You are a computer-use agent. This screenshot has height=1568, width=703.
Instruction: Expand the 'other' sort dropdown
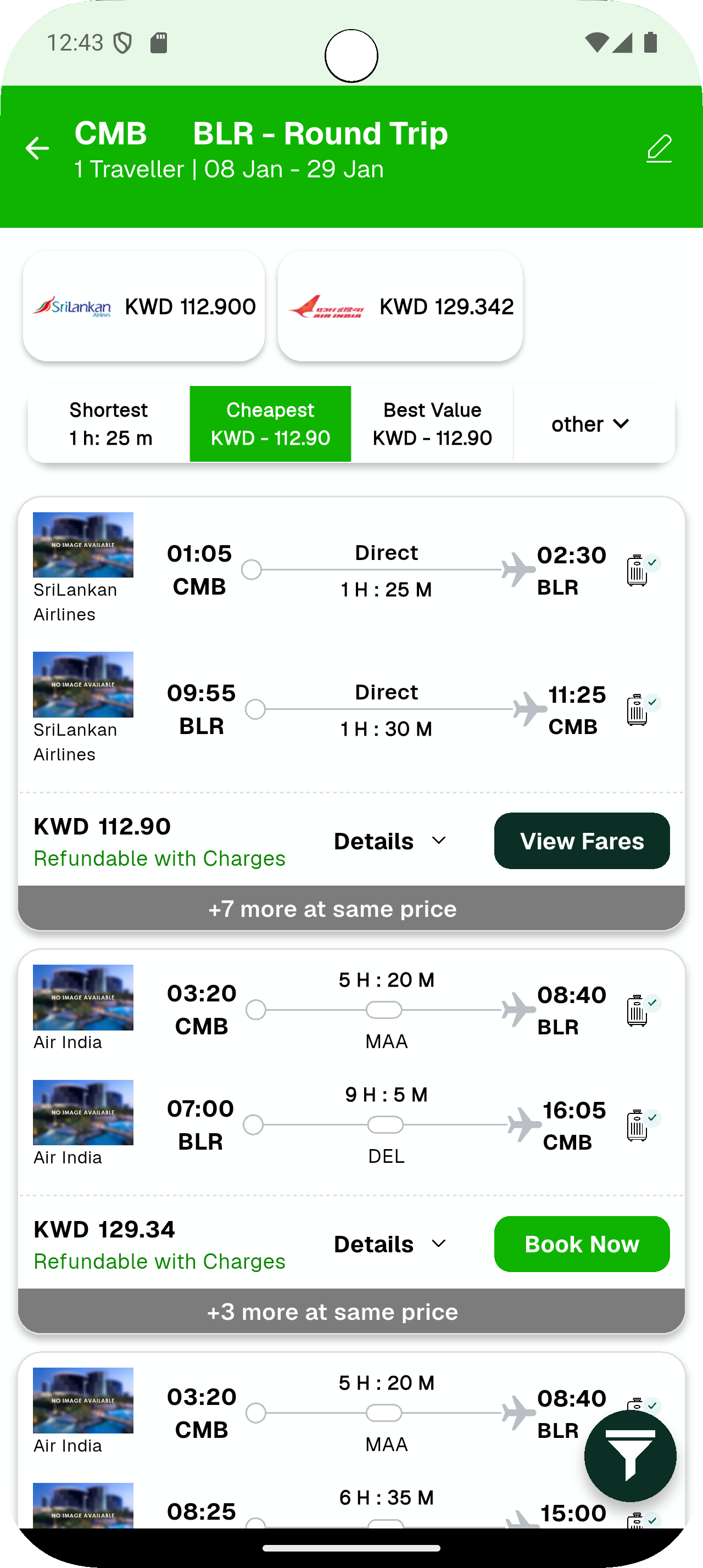pos(591,424)
